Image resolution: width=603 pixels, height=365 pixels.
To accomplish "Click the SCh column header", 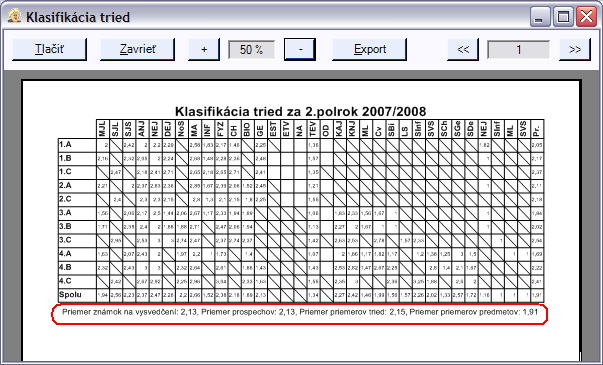I will point(445,129).
